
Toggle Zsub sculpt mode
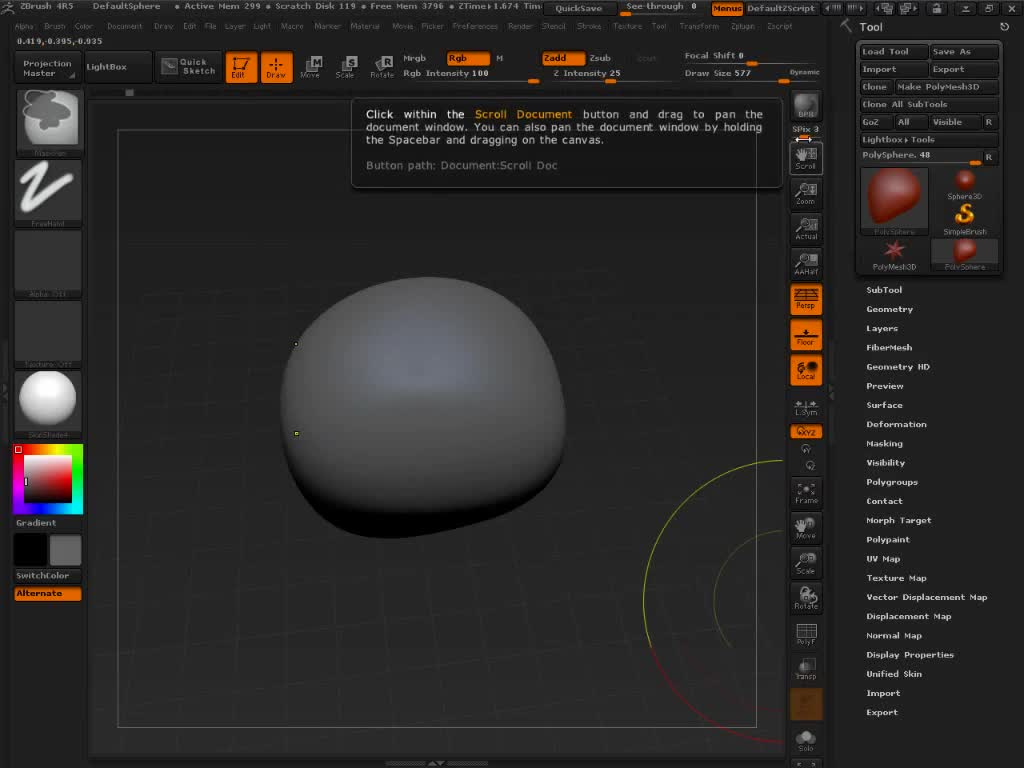[x=600, y=58]
